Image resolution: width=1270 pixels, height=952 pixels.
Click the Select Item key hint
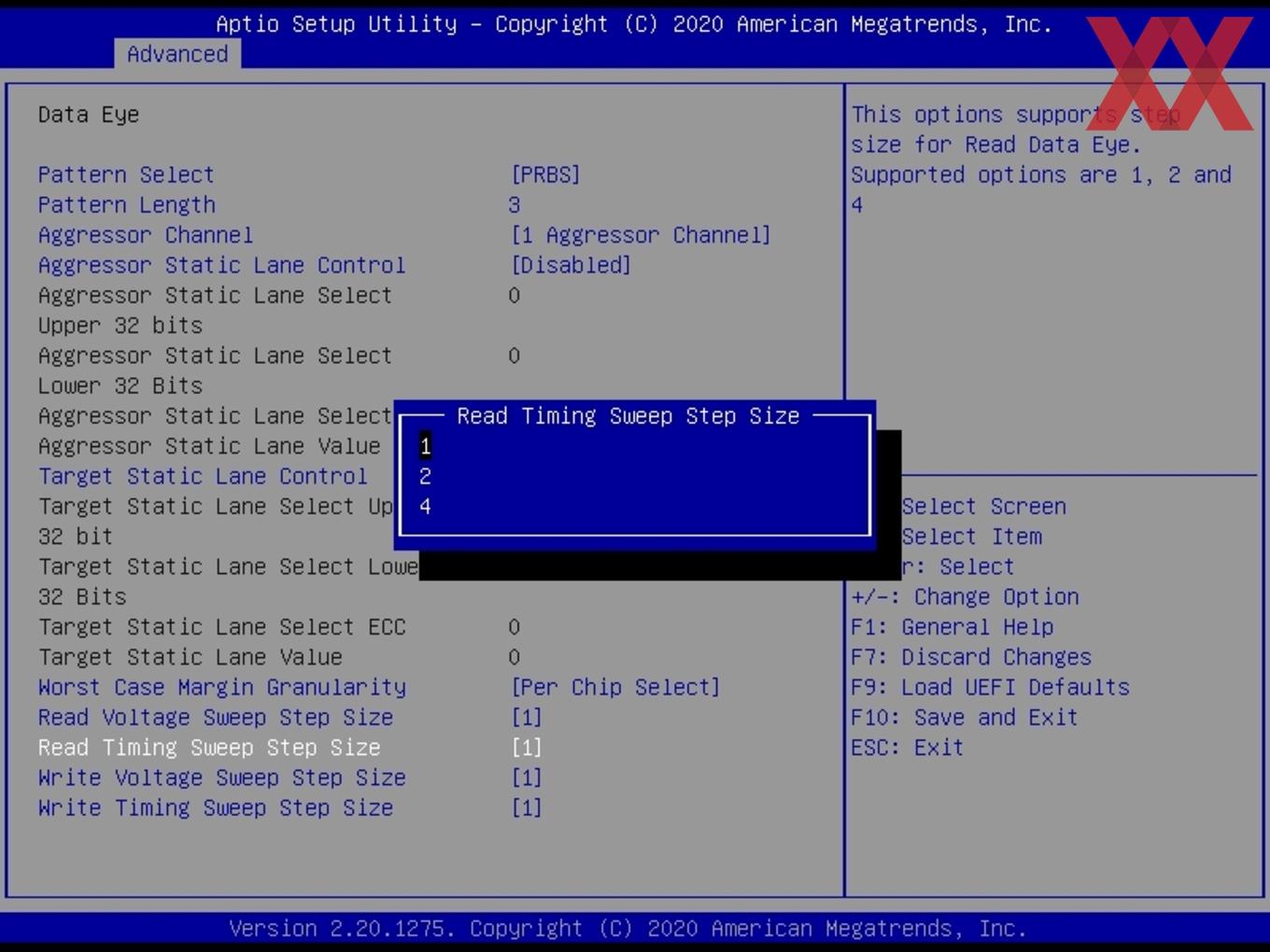coord(971,537)
